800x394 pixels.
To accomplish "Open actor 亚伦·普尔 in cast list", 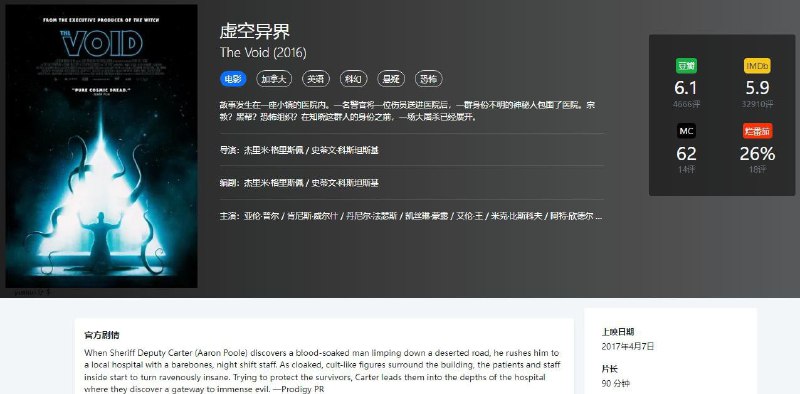I will coord(262,216).
